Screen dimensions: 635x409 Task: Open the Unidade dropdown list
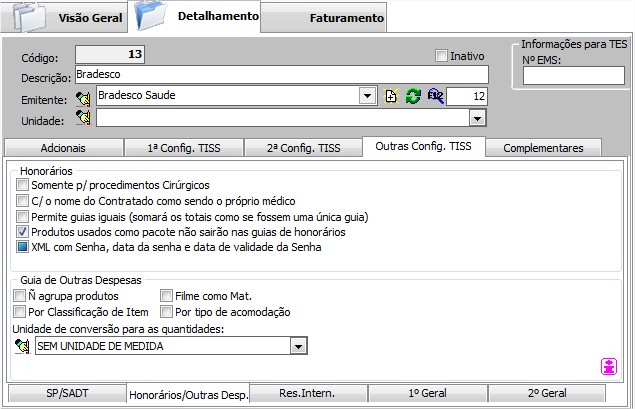(x=478, y=118)
